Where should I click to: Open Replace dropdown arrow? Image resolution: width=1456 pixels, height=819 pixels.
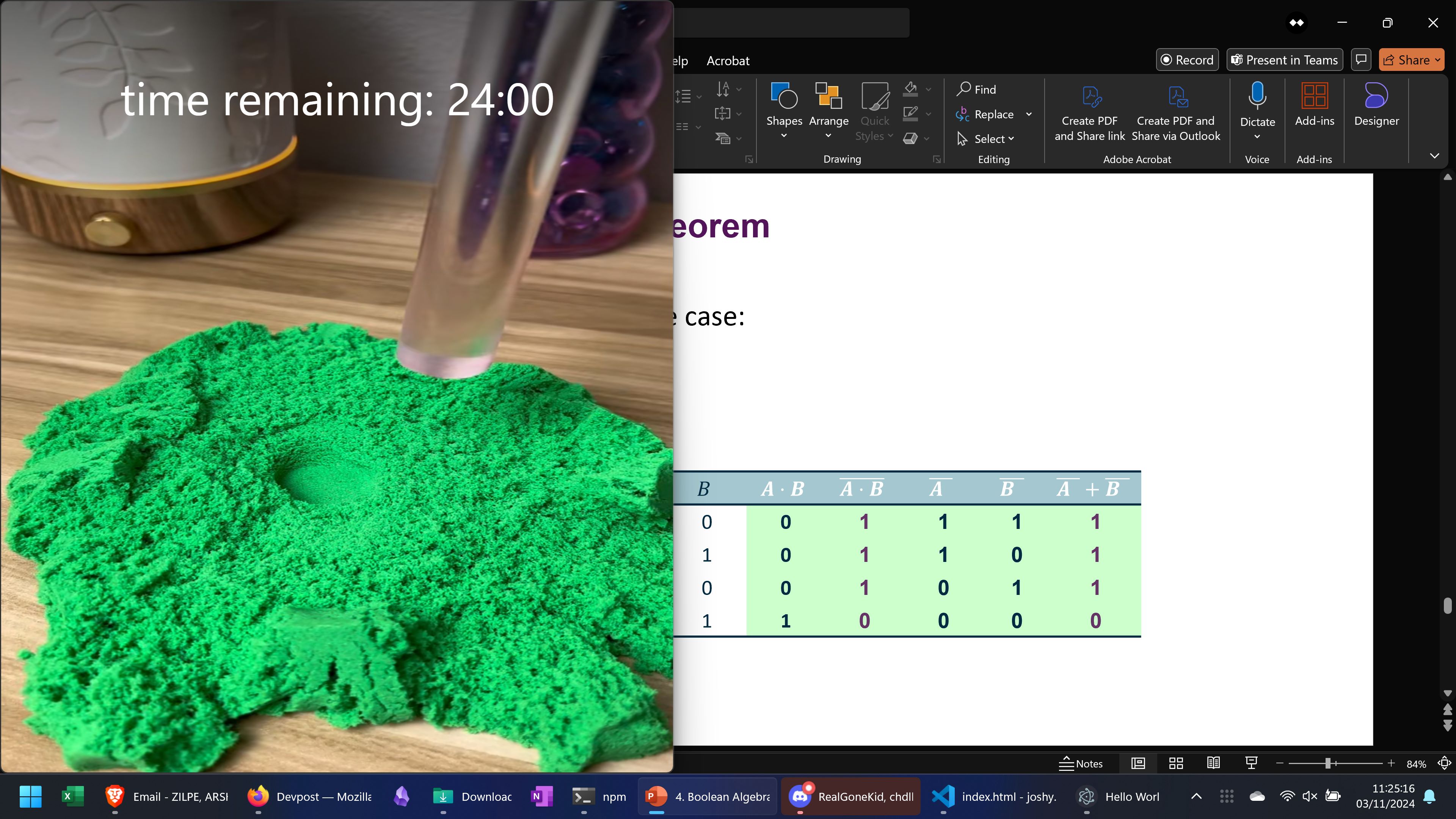[x=1029, y=114]
